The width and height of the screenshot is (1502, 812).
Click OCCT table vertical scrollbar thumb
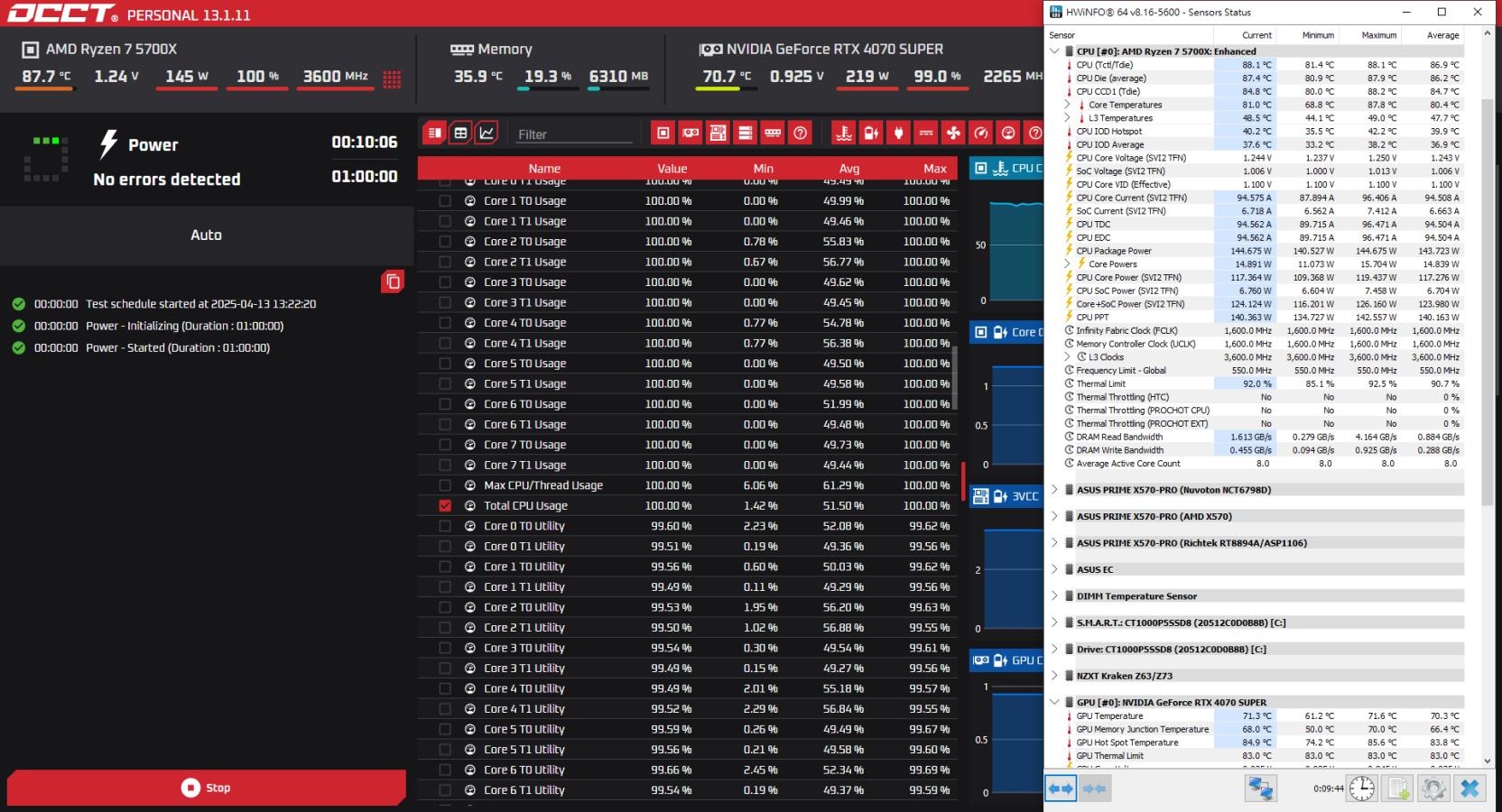click(x=955, y=377)
